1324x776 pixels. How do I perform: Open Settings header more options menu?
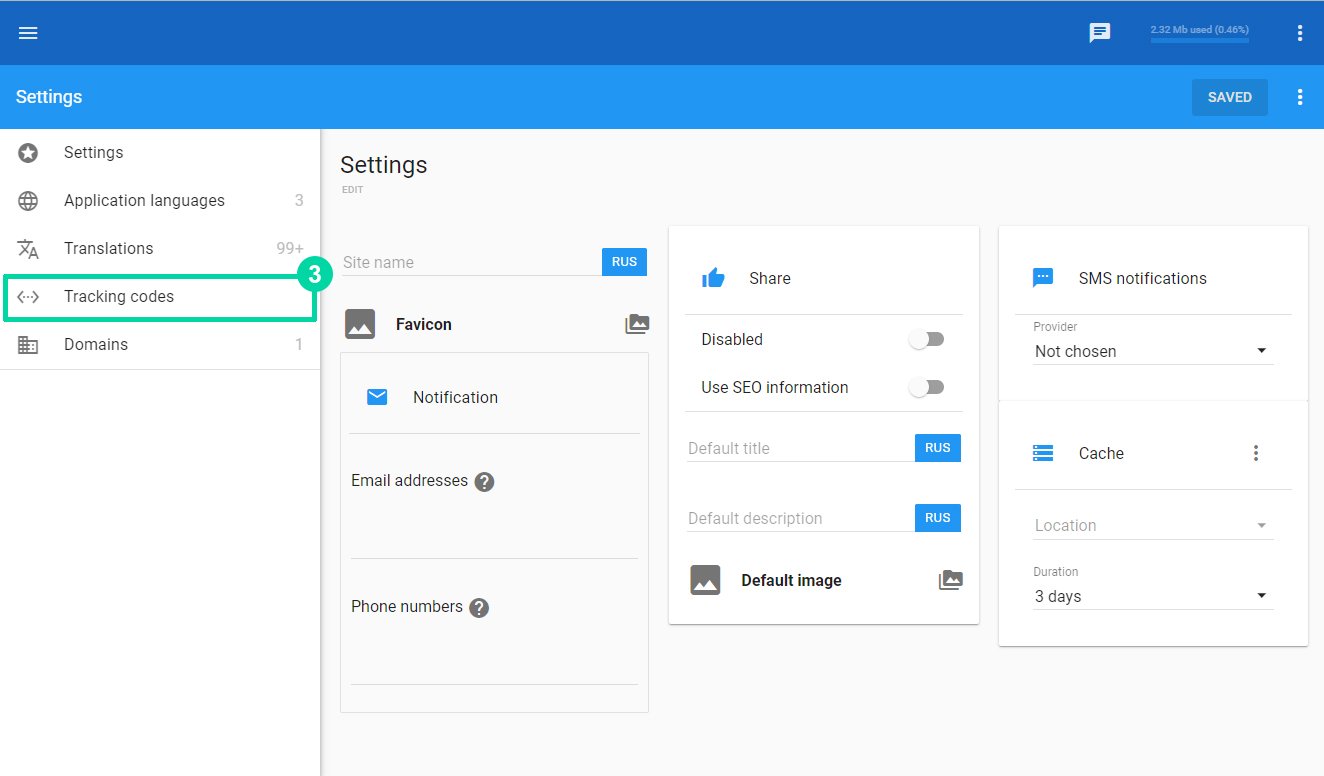point(1300,97)
